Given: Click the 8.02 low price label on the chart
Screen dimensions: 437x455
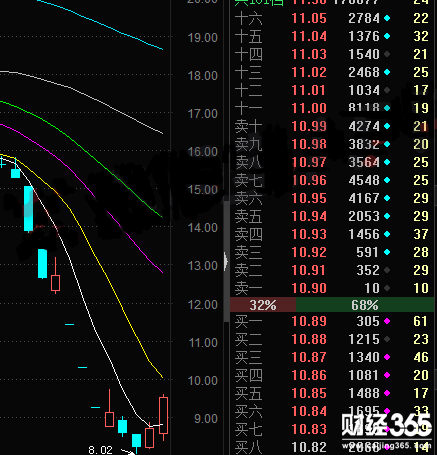Looking at the screenshot, I should [x=100, y=450].
